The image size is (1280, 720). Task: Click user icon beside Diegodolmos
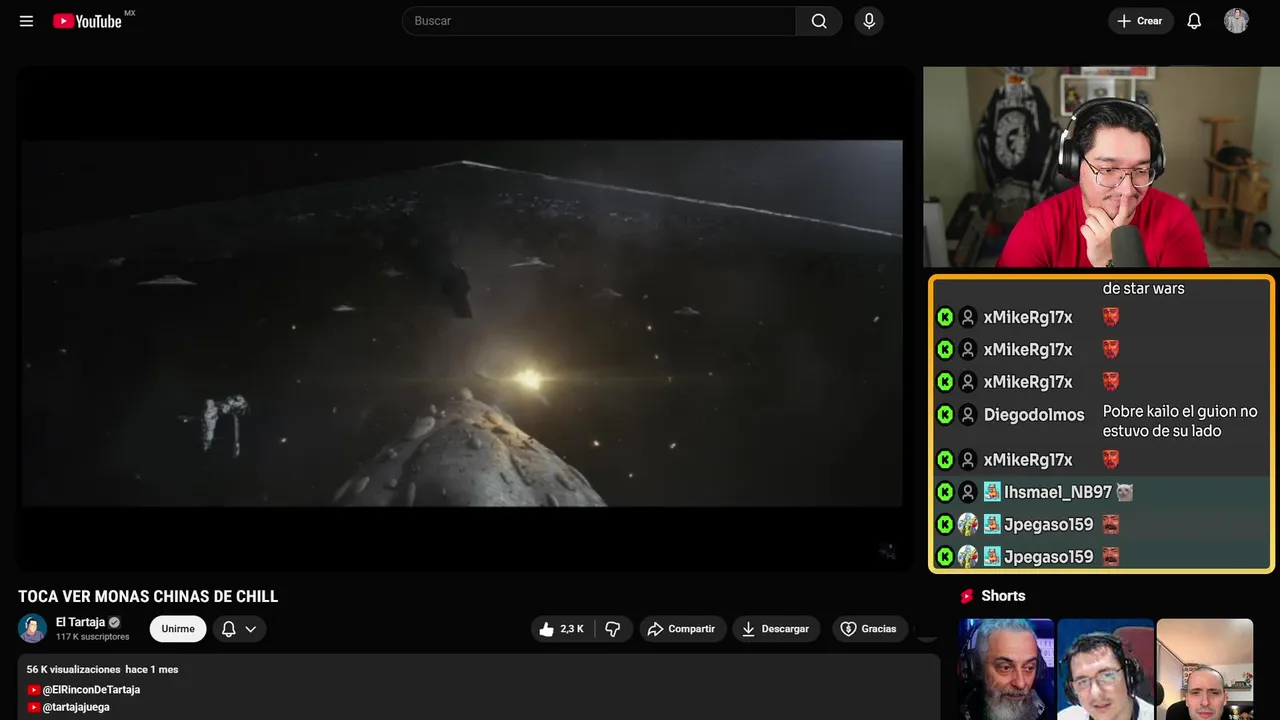pos(968,414)
